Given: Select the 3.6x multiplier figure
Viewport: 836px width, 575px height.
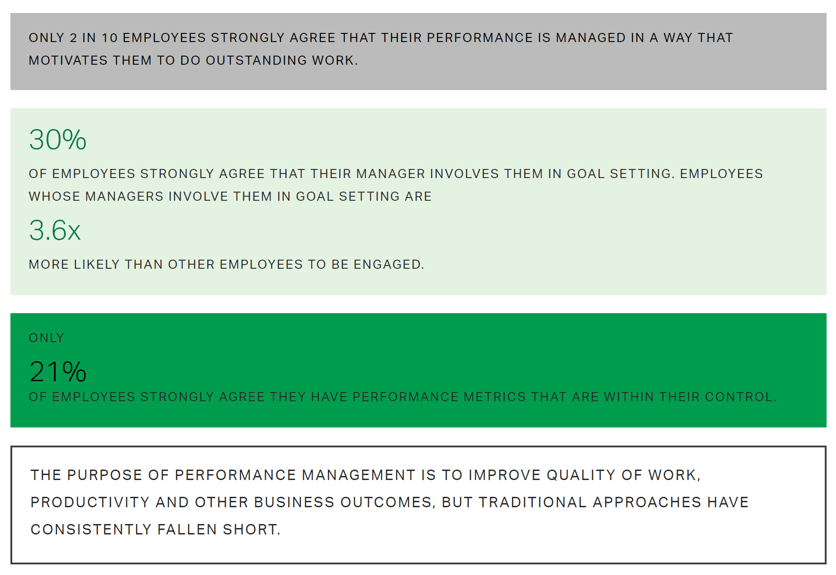Looking at the screenshot, I should [x=55, y=230].
